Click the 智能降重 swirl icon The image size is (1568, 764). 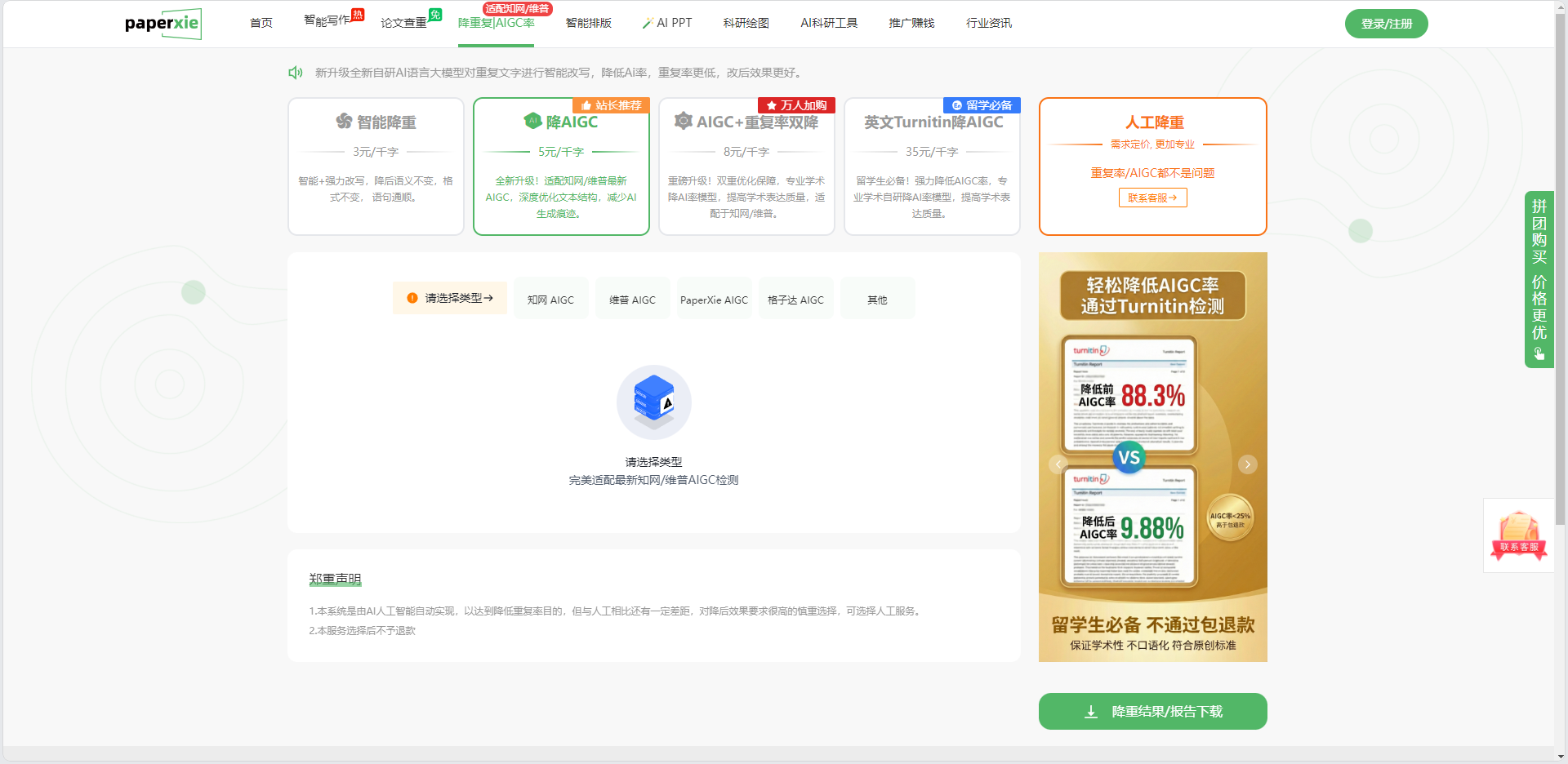(x=344, y=122)
